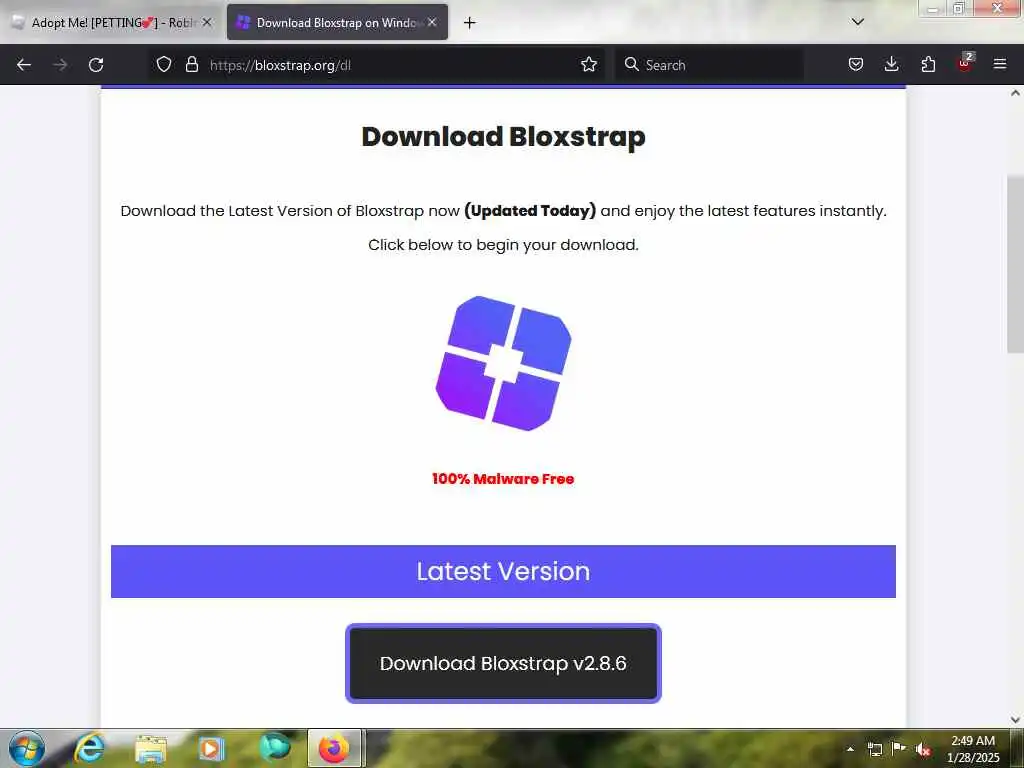The image size is (1024, 768).
Task: Open Windows Media Player from taskbar
Action: coord(211,748)
